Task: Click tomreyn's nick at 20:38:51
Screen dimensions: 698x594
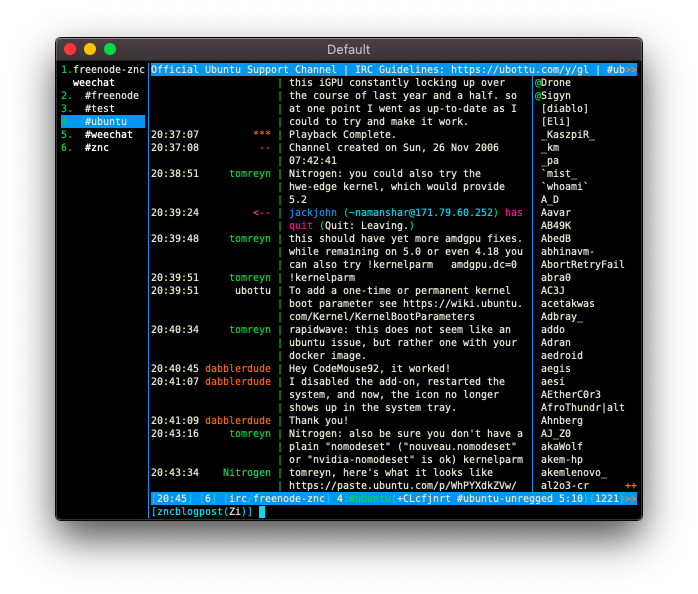Action: (250, 174)
